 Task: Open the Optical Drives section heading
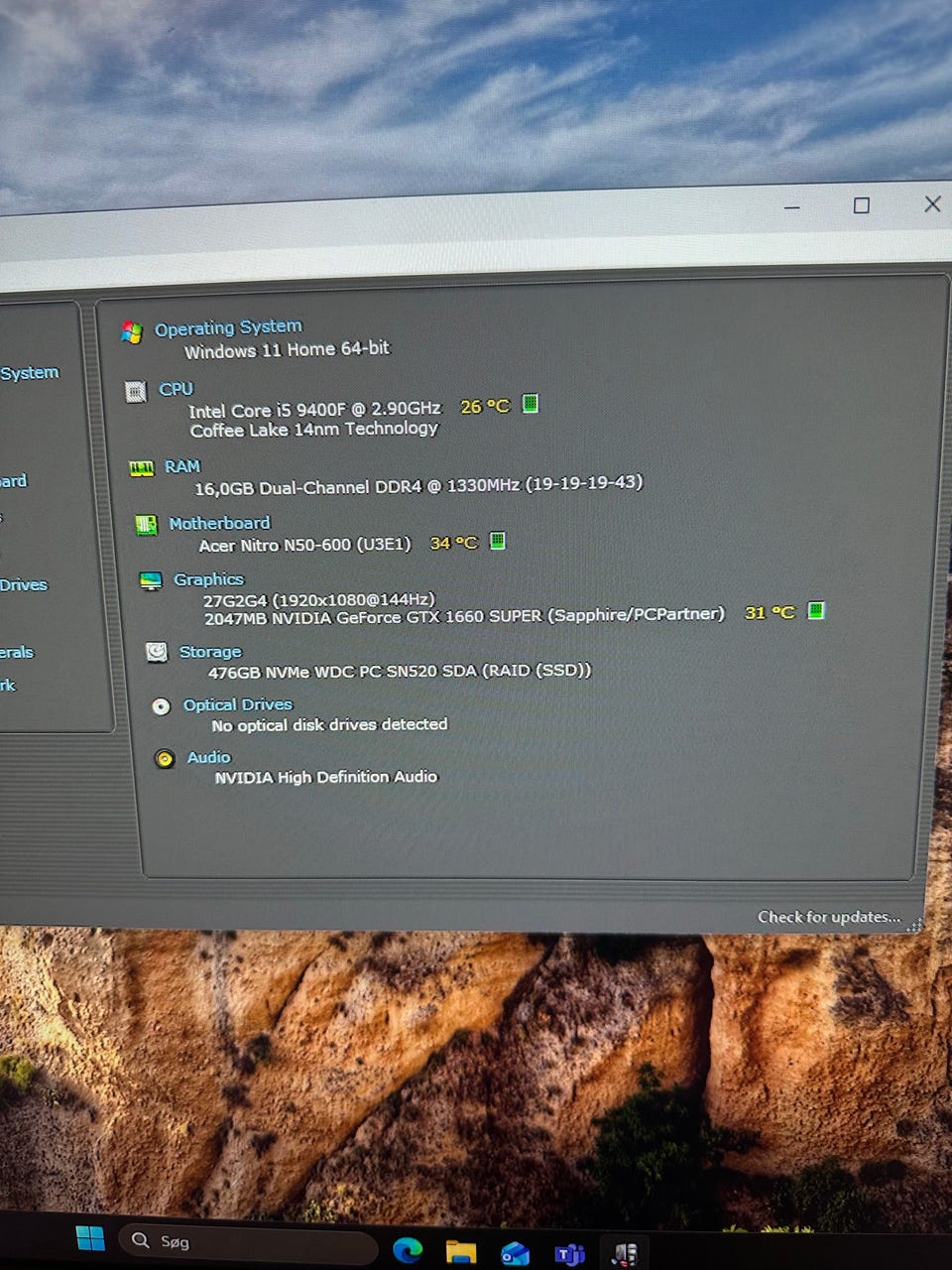pos(238,704)
